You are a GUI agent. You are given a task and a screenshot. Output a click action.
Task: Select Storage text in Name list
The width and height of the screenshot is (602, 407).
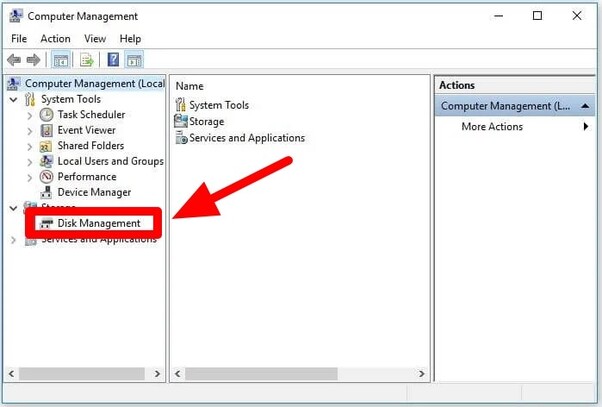pos(207,121)
